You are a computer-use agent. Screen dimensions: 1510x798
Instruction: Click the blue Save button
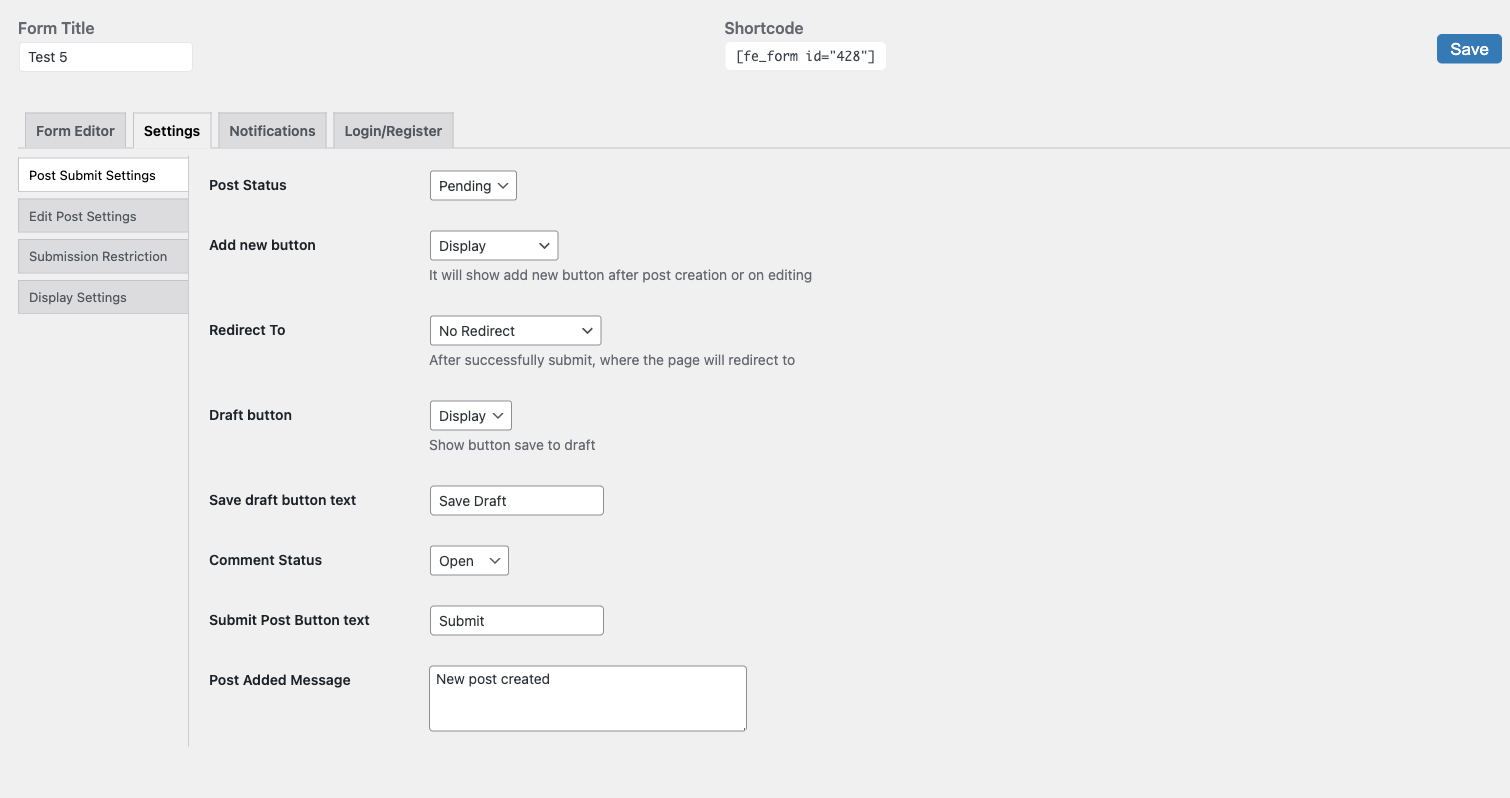(x=1468, y=49)
